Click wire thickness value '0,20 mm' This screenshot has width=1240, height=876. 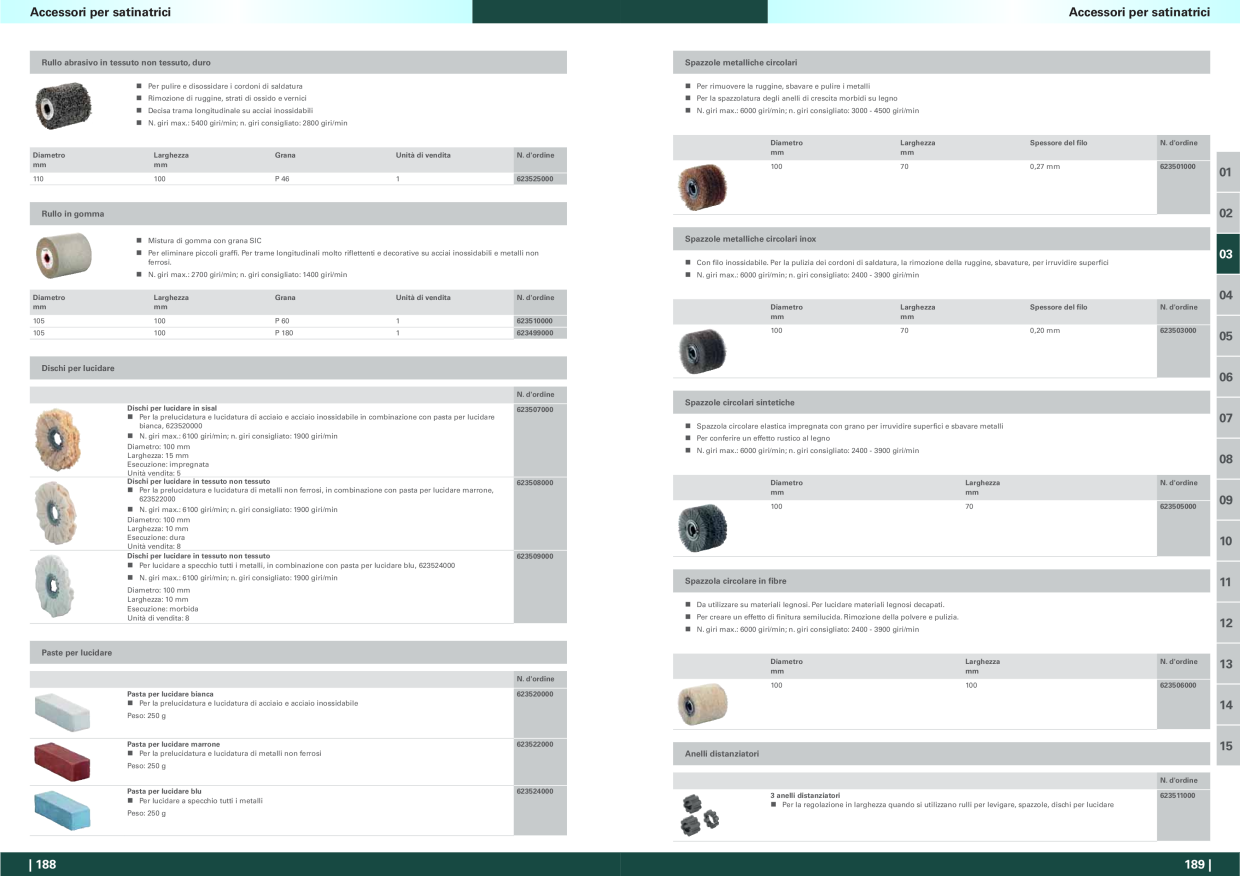pyautogui.click(x=1045, y=330)
